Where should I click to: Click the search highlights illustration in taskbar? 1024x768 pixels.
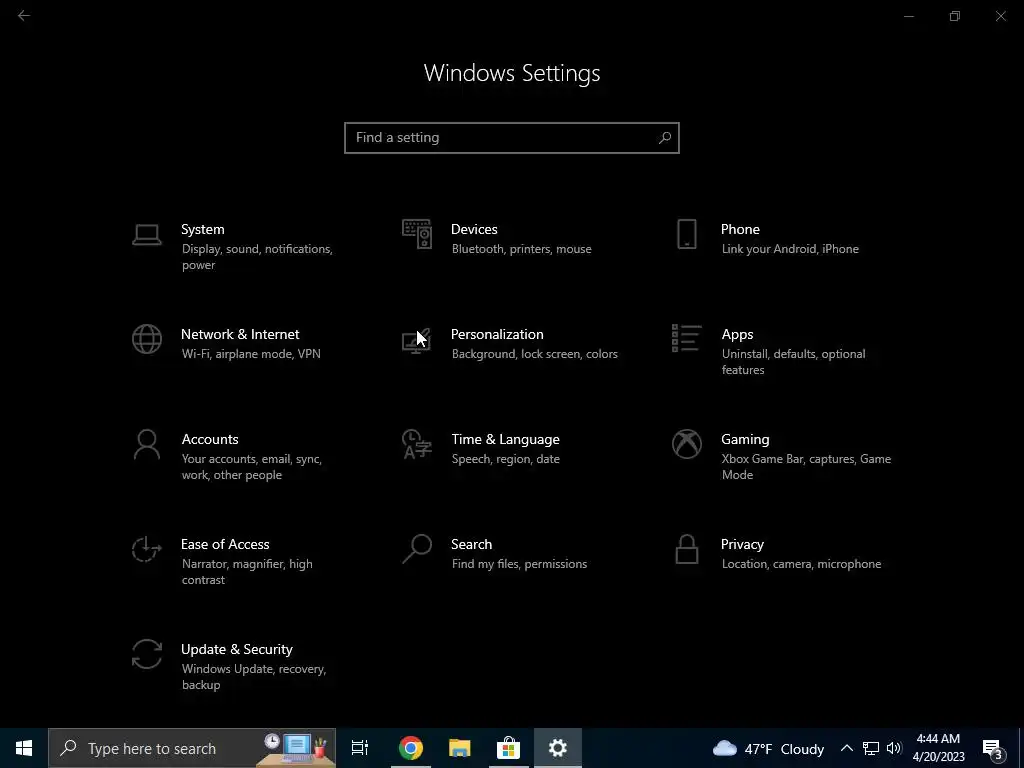coord(295,748)
